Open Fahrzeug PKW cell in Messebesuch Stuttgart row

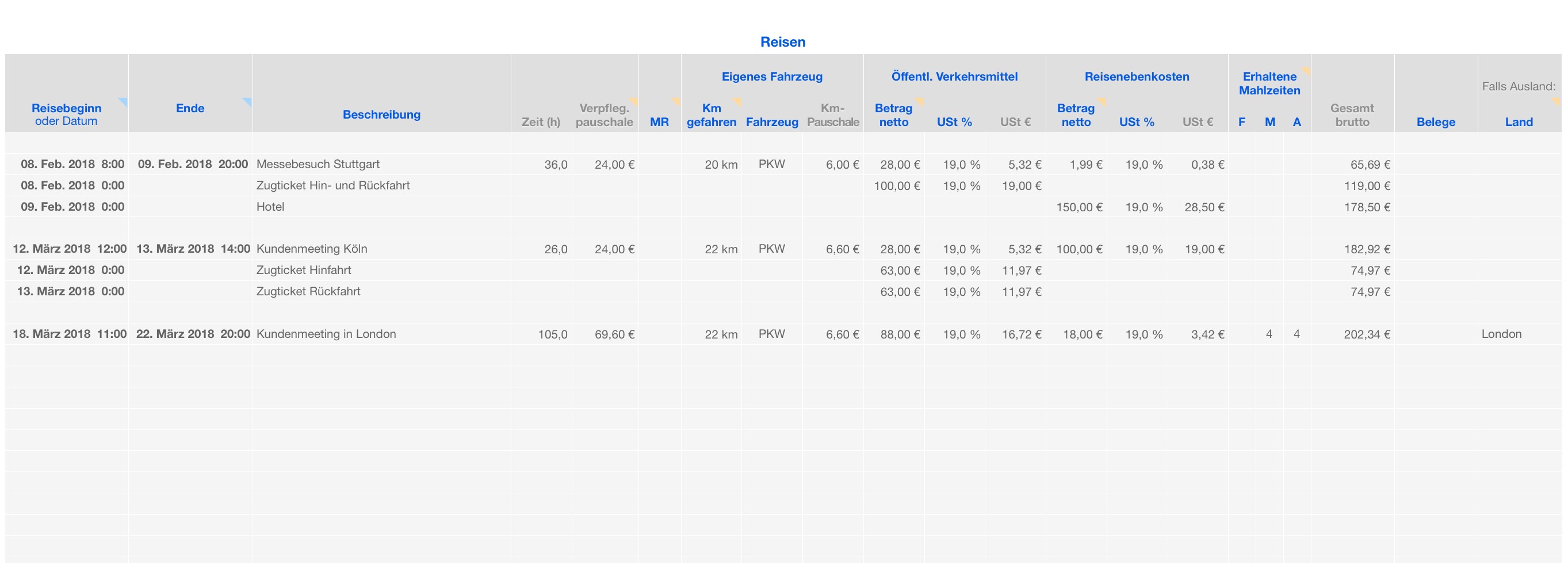point(771,165)
